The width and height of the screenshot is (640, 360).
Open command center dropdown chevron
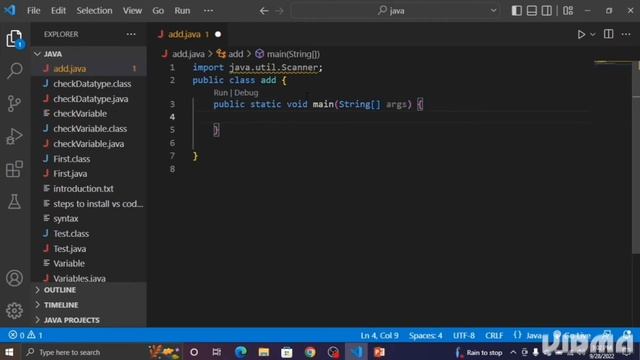pos(493,11)
